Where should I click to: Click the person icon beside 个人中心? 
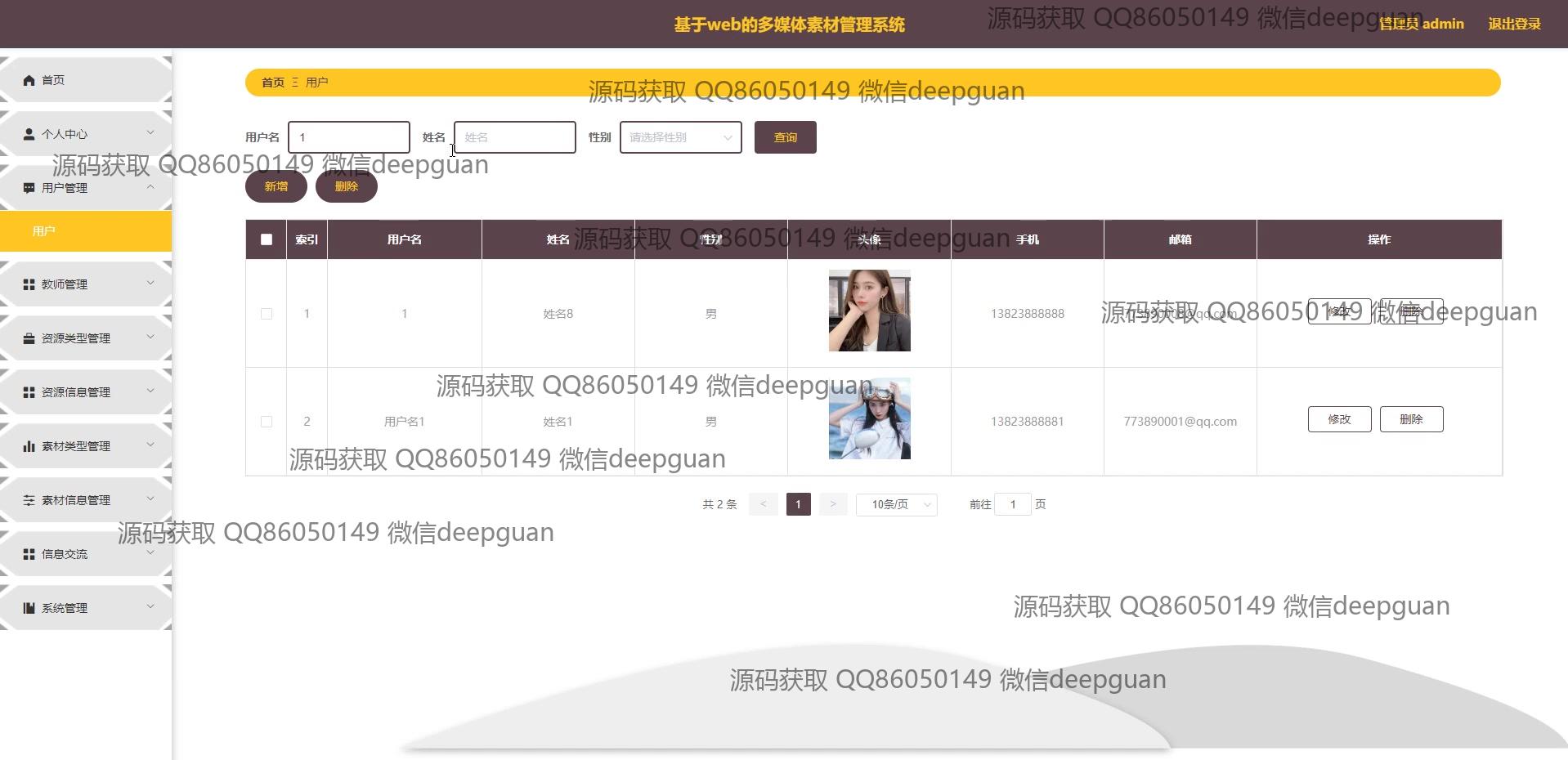(x=29, y=134)
